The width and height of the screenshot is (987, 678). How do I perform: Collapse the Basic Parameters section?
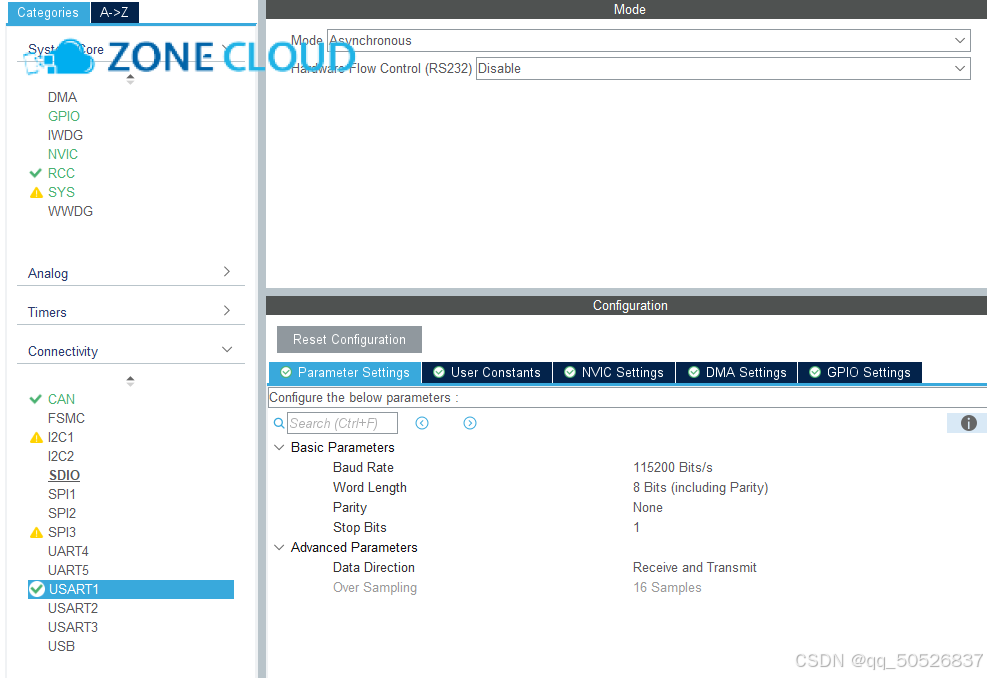[279, 447]
